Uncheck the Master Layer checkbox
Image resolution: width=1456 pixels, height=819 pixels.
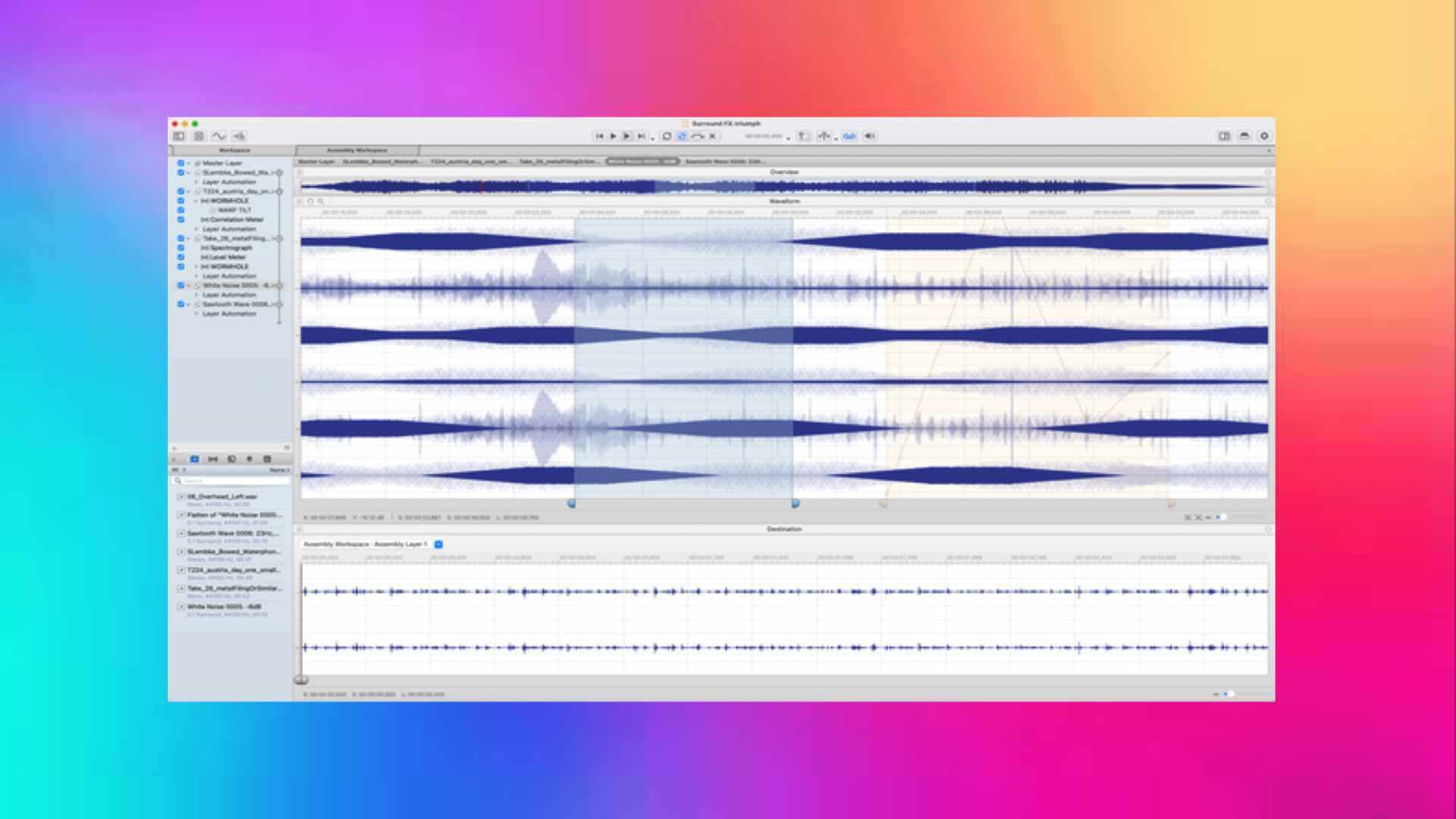click(180, 163)
